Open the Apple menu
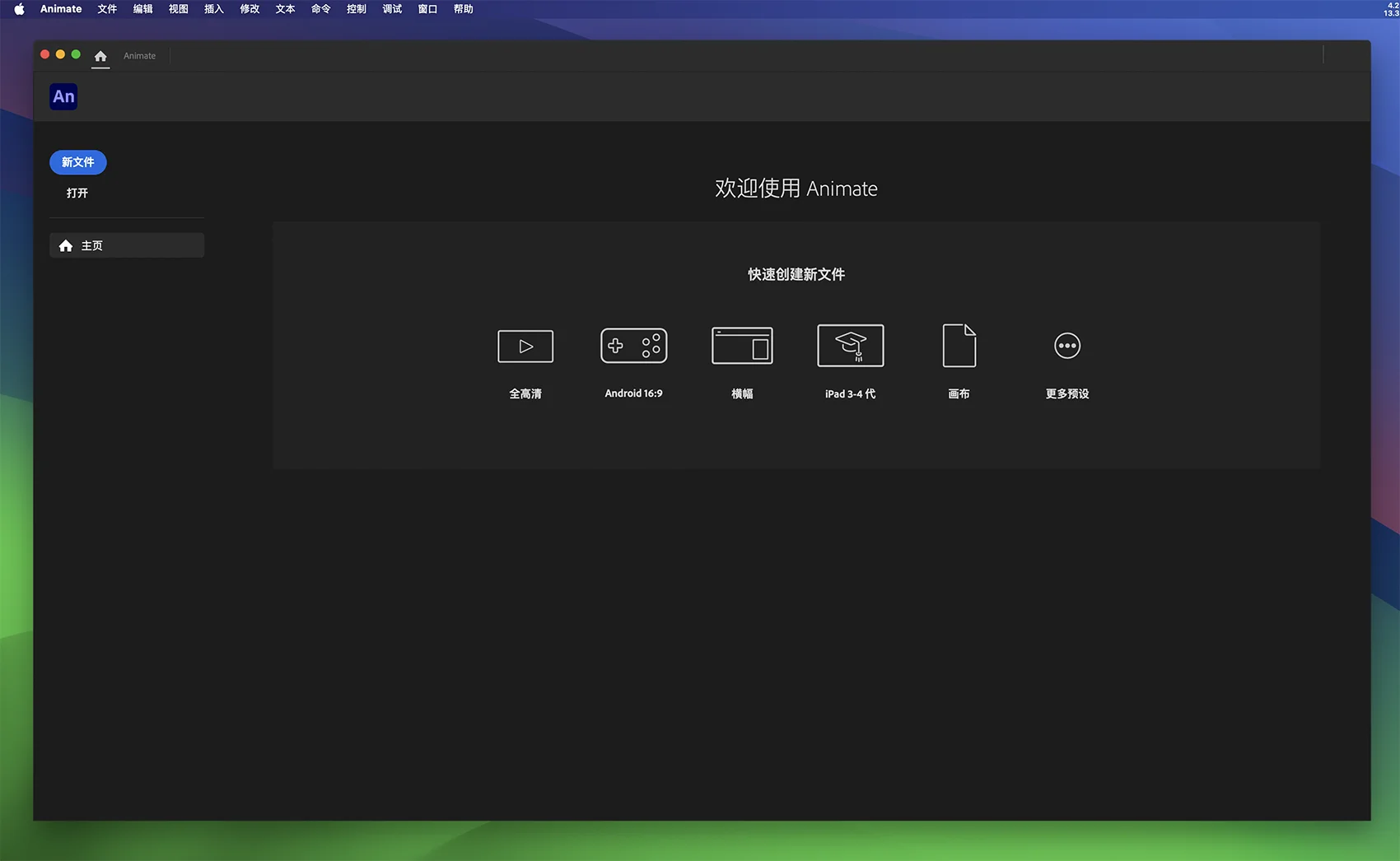The width and height of the screenshot is (1400, 861). tap(19, 9)
